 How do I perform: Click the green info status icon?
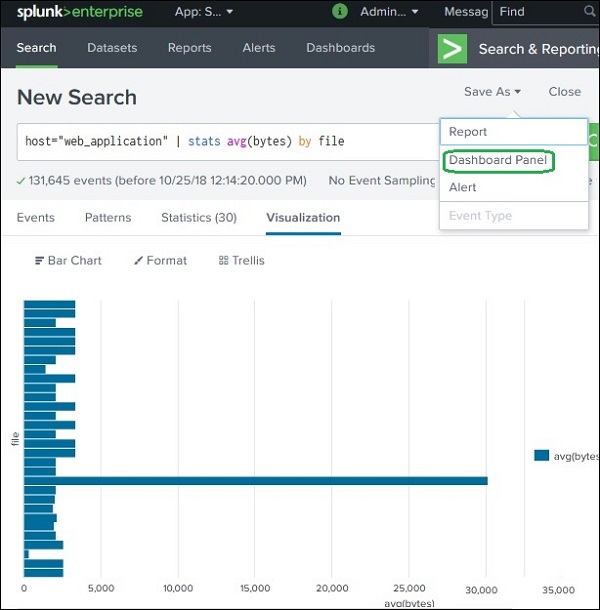coord(339,12)
